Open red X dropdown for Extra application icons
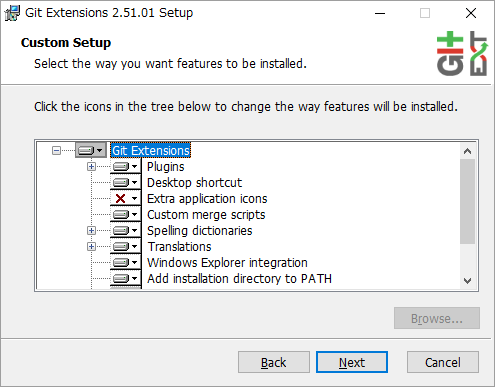Viewport: 495px width, 387px height. point(126,199)
